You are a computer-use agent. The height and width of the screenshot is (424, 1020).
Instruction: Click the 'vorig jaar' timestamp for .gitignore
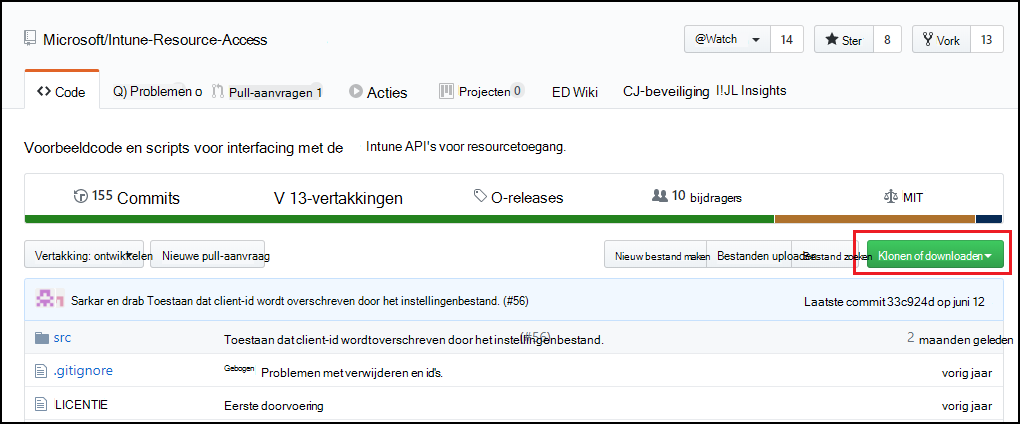[x=967, y=373]
